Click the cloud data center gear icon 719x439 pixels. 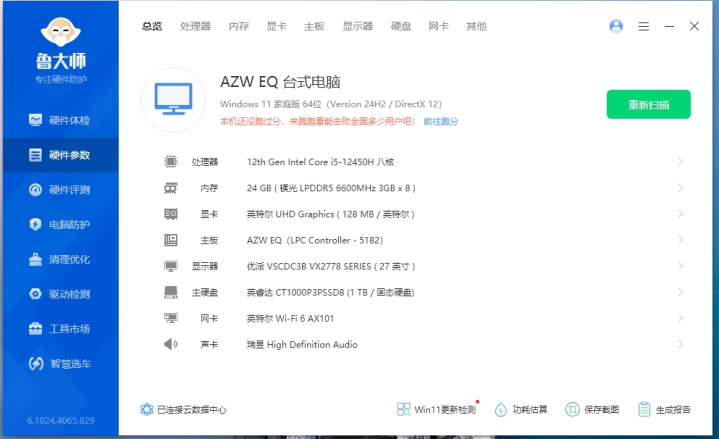click(x=147, y=409)
